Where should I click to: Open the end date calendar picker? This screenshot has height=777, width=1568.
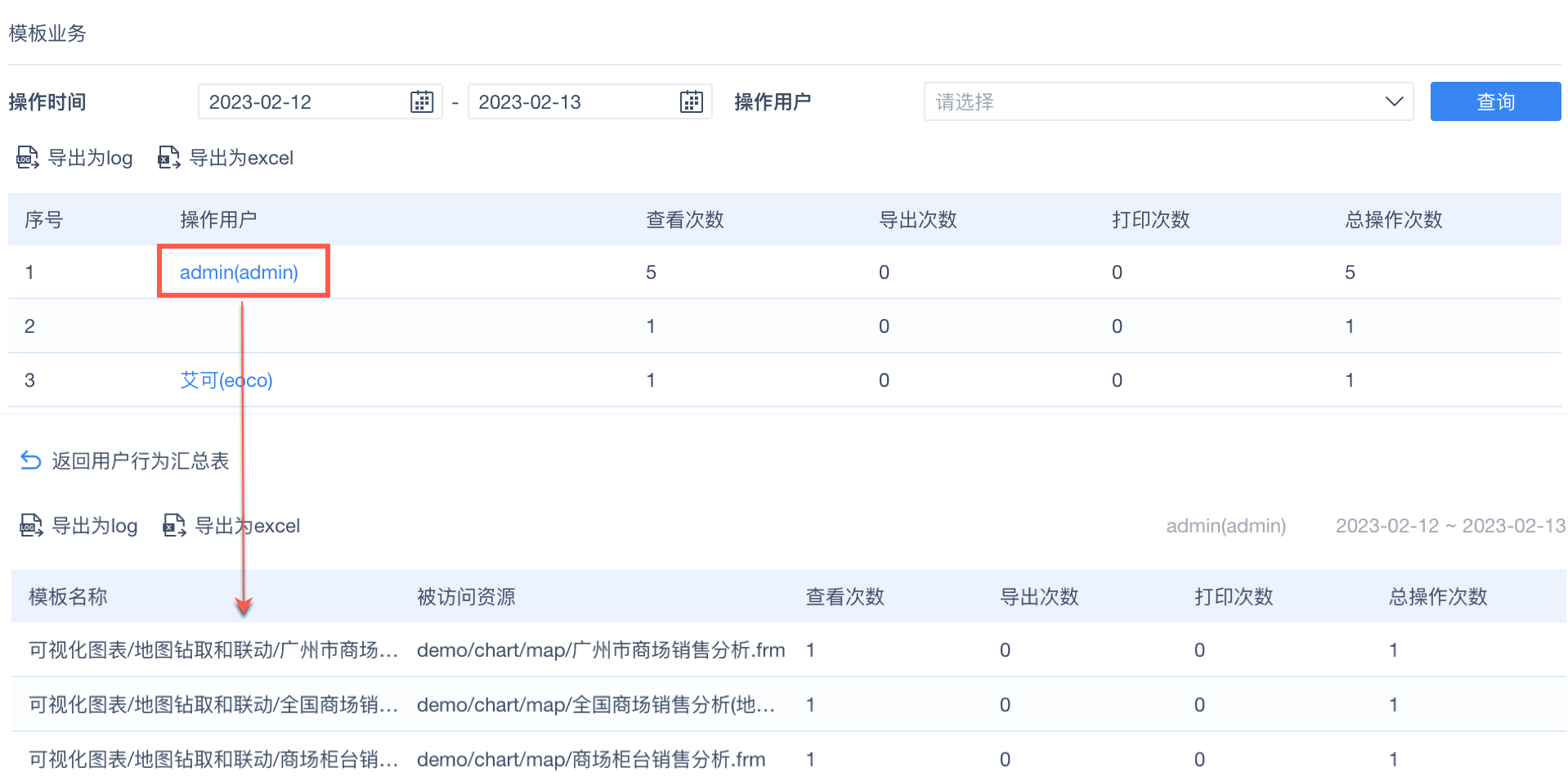[691, 102]
